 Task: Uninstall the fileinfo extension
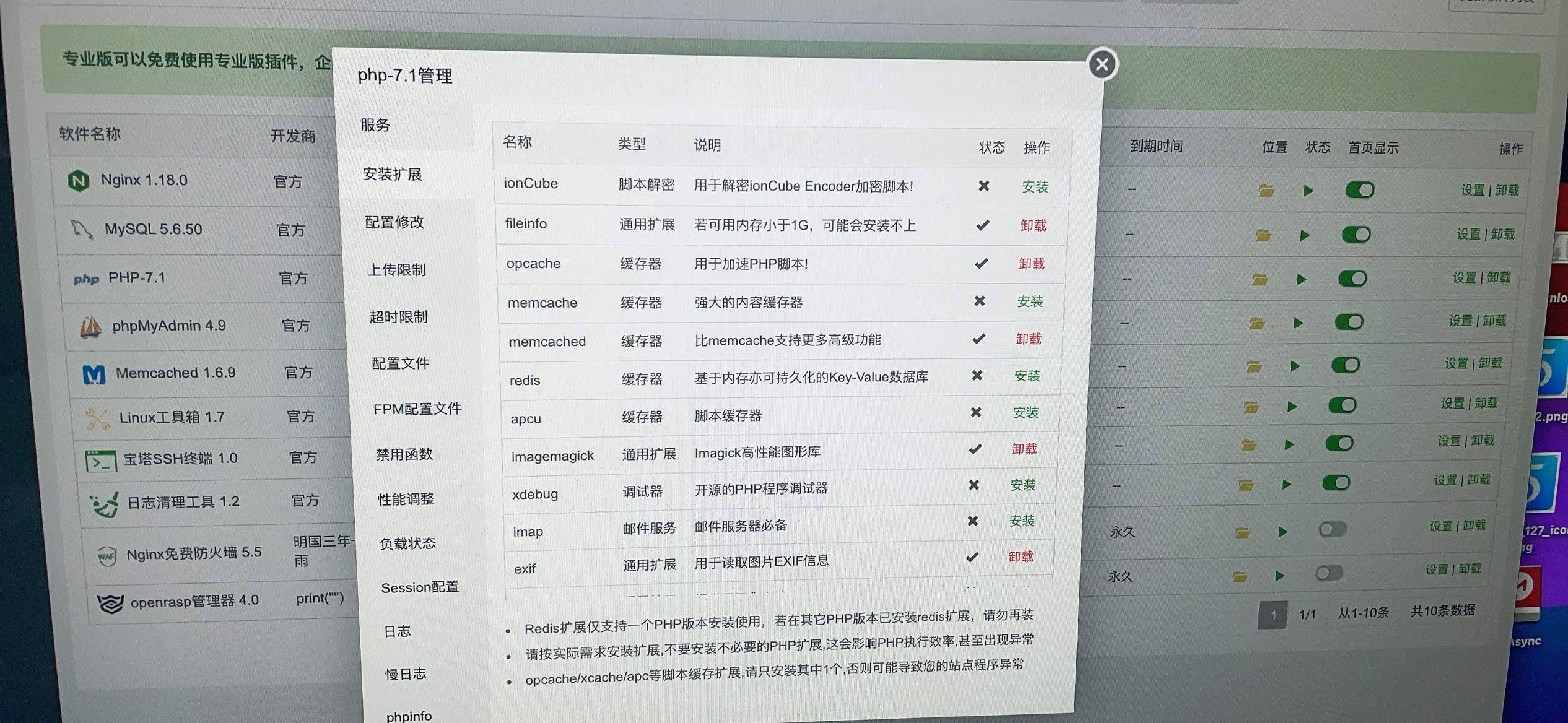[x=1034, y=225]
